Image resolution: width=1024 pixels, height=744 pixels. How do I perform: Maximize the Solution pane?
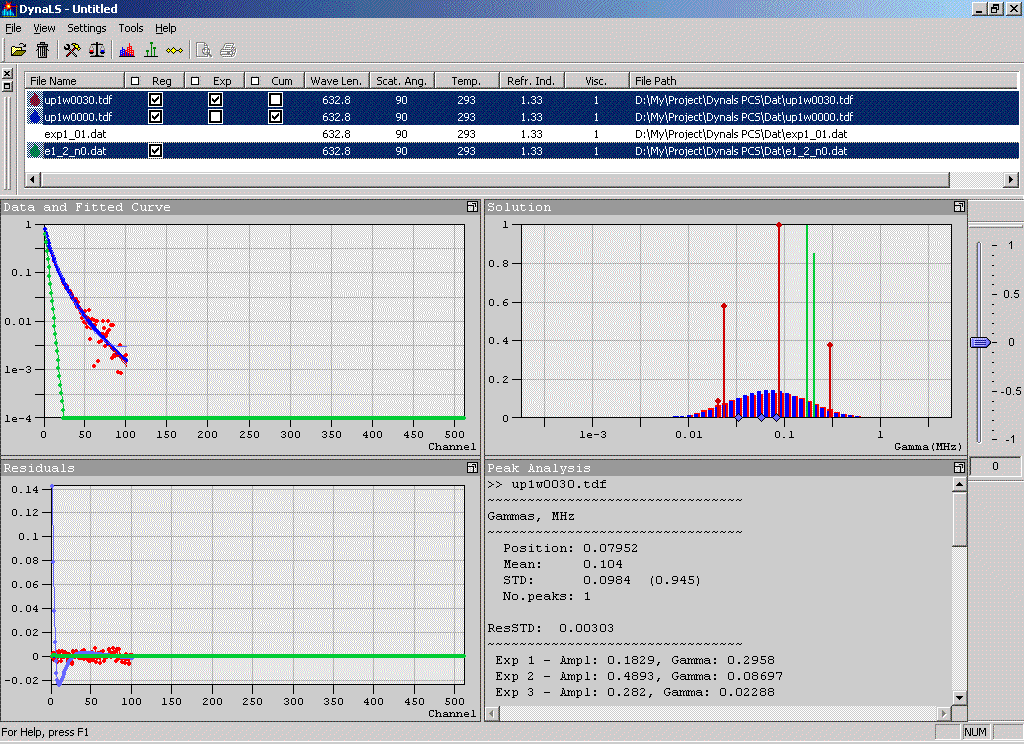tap(958, 207)
